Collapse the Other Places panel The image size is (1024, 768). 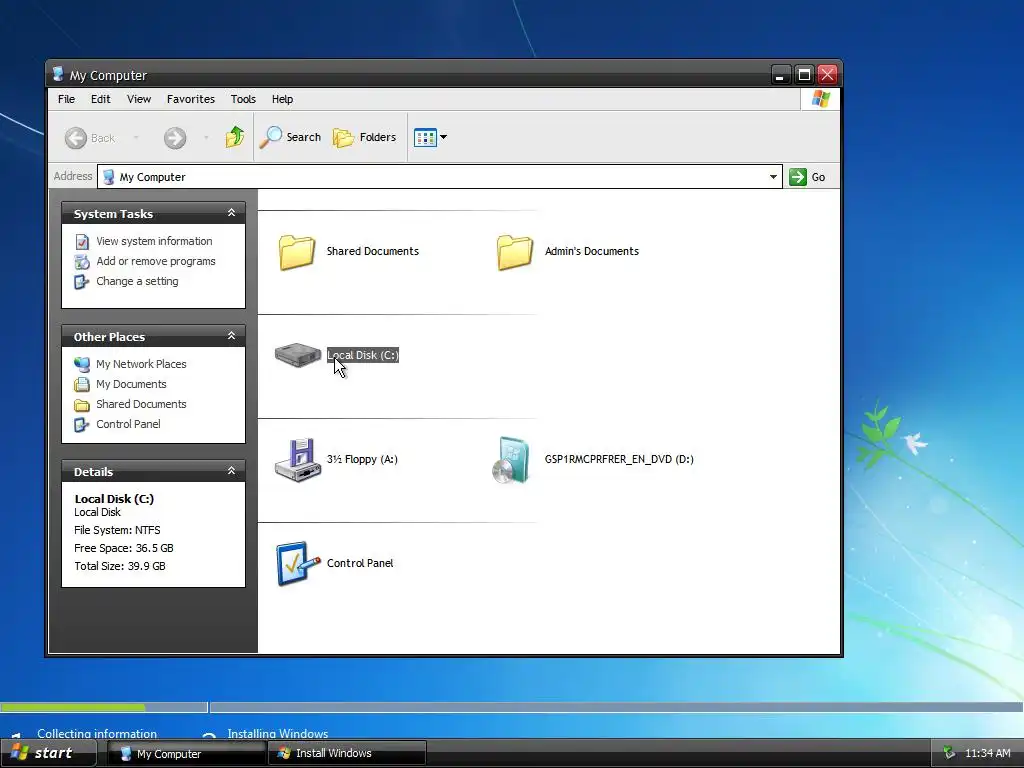tap(231, 336)
